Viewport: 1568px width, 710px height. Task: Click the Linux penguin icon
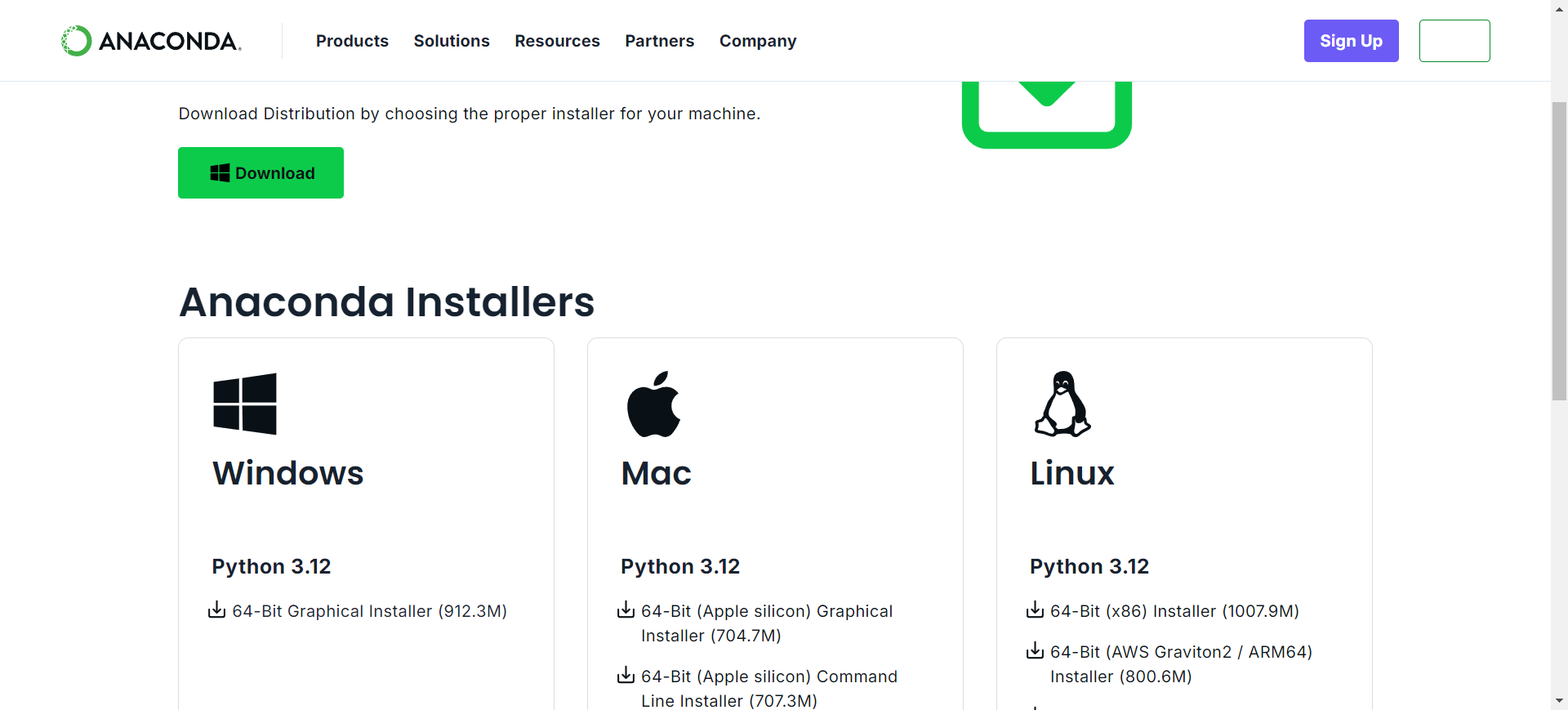pyautogui.click(x=1062, y=404)
